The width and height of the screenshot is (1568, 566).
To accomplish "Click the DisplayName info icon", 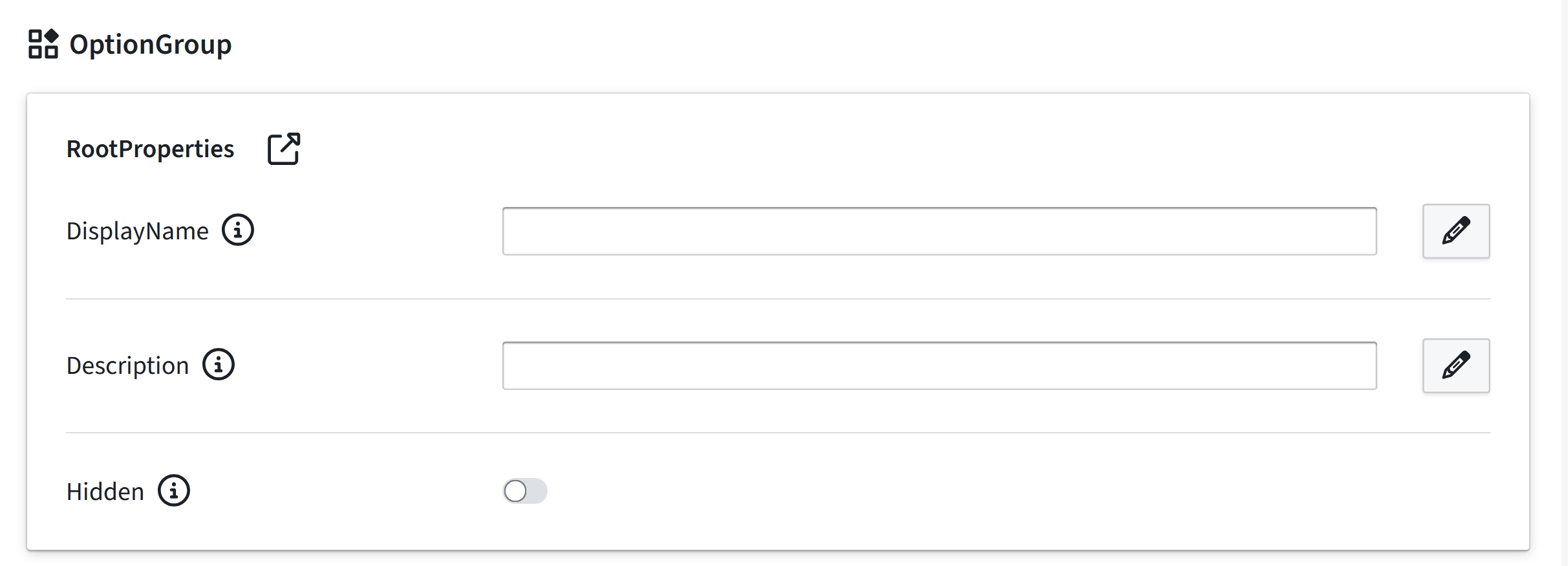I will point(239,230).
